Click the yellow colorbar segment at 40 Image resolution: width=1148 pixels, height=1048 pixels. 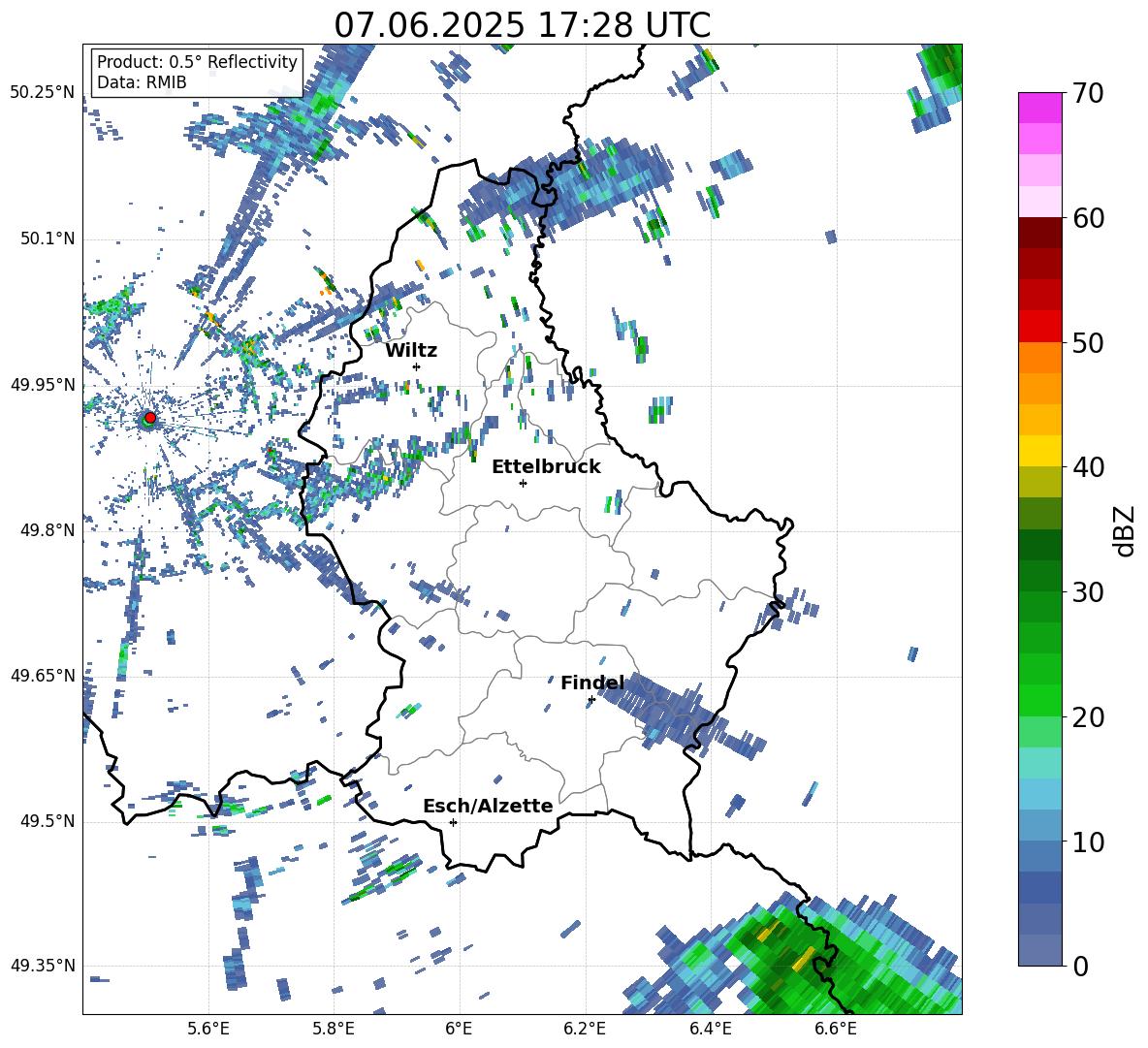(x=1040, y=451)
